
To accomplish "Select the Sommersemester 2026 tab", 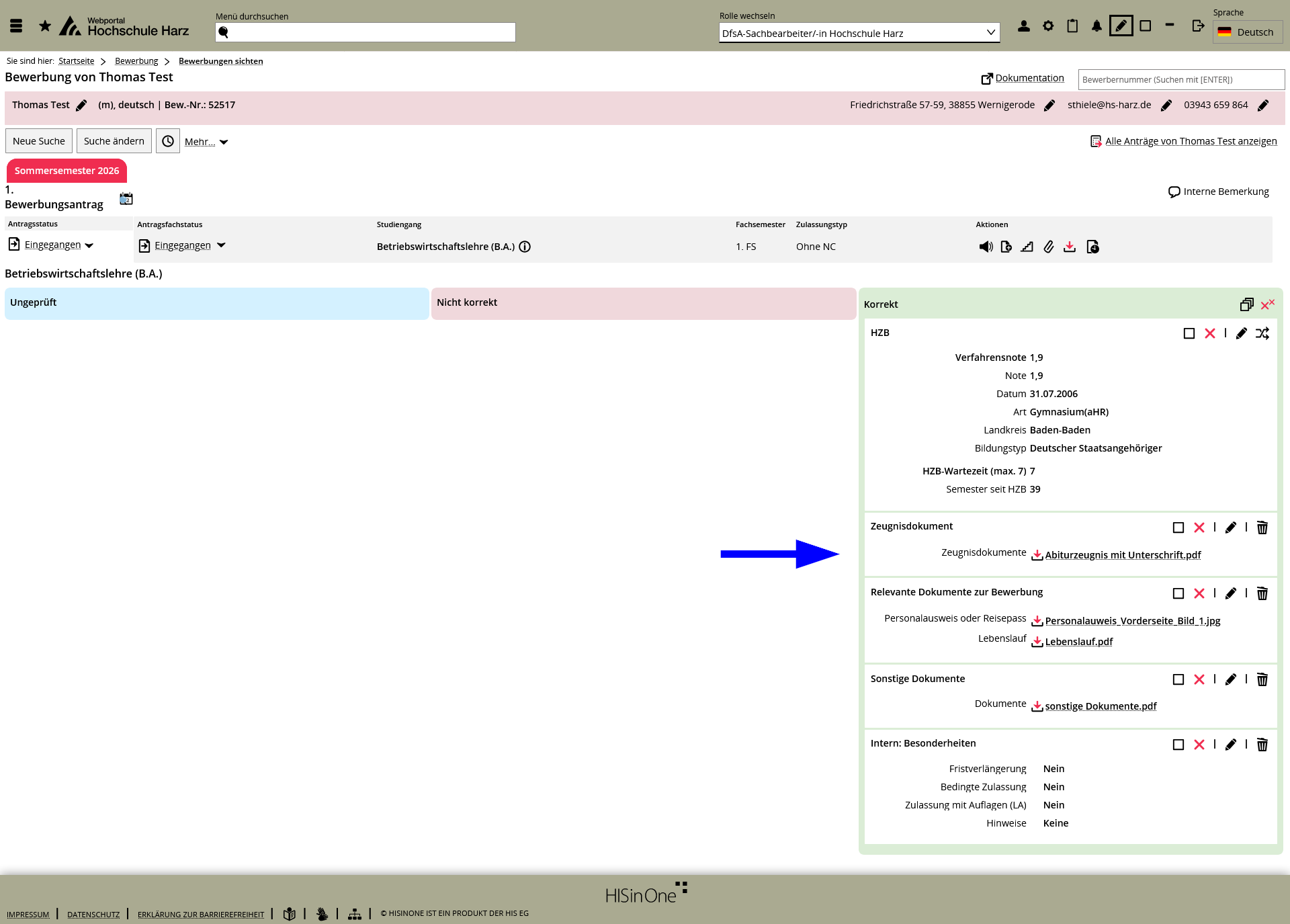I will point(67,171).
